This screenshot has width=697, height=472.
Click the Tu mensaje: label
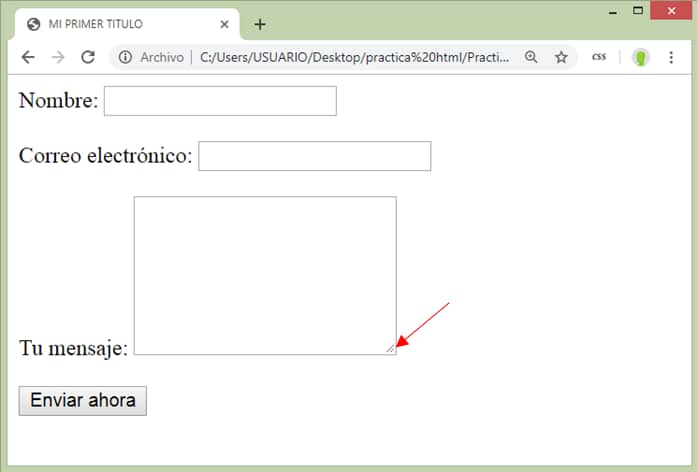tap(73, 347)
